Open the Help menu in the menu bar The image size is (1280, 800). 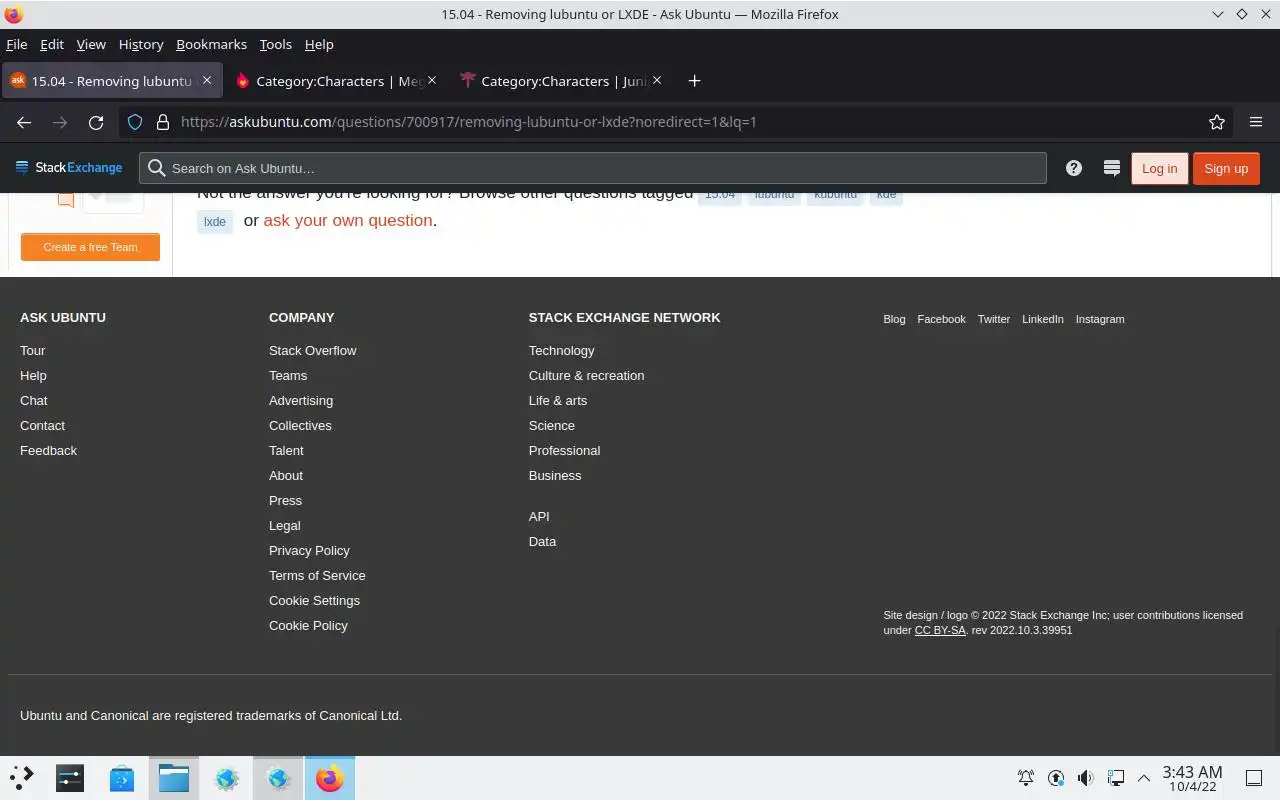click(x=319, y=44)
